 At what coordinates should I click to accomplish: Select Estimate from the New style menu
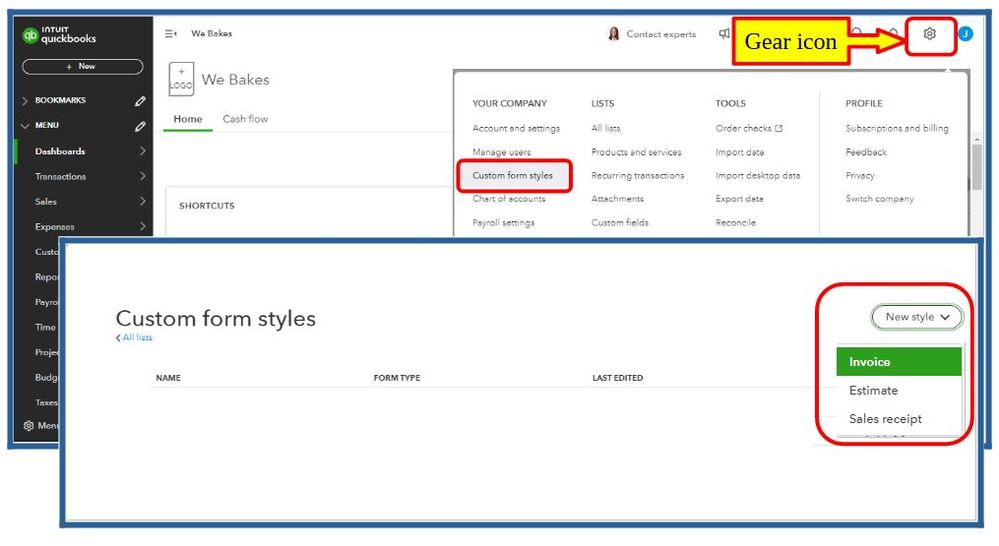coord(898,391)
